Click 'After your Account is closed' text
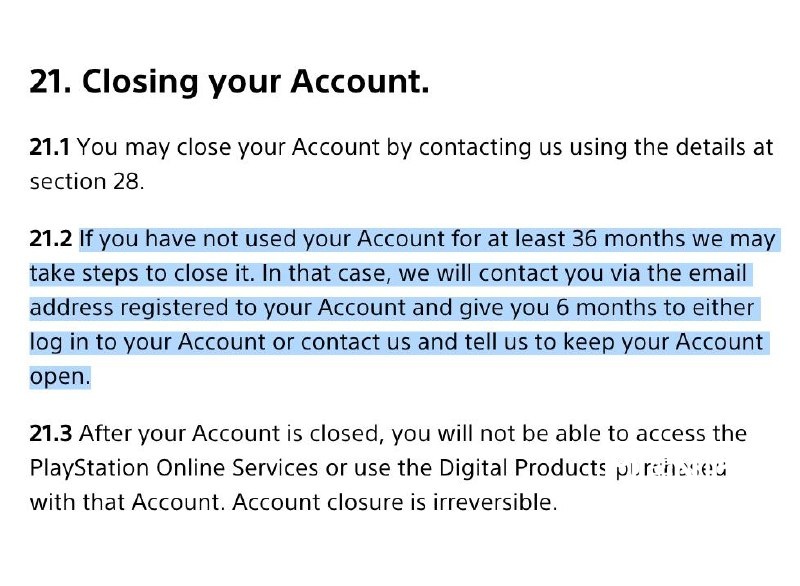This screenshot has height=586, width=800. [x=231, y=434]
